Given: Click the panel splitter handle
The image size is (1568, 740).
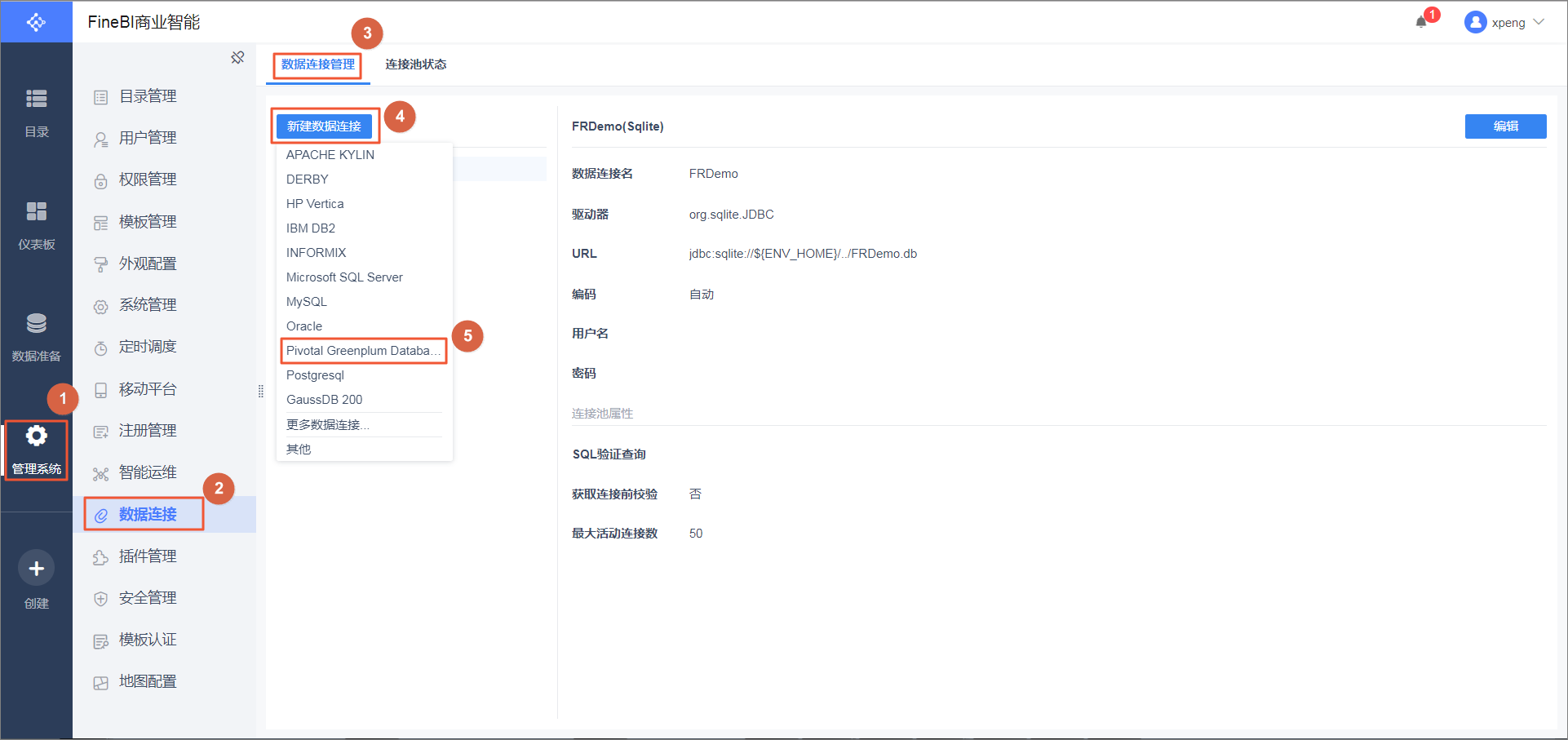Looking at the screenshot, I should click(x=261, y=391).
